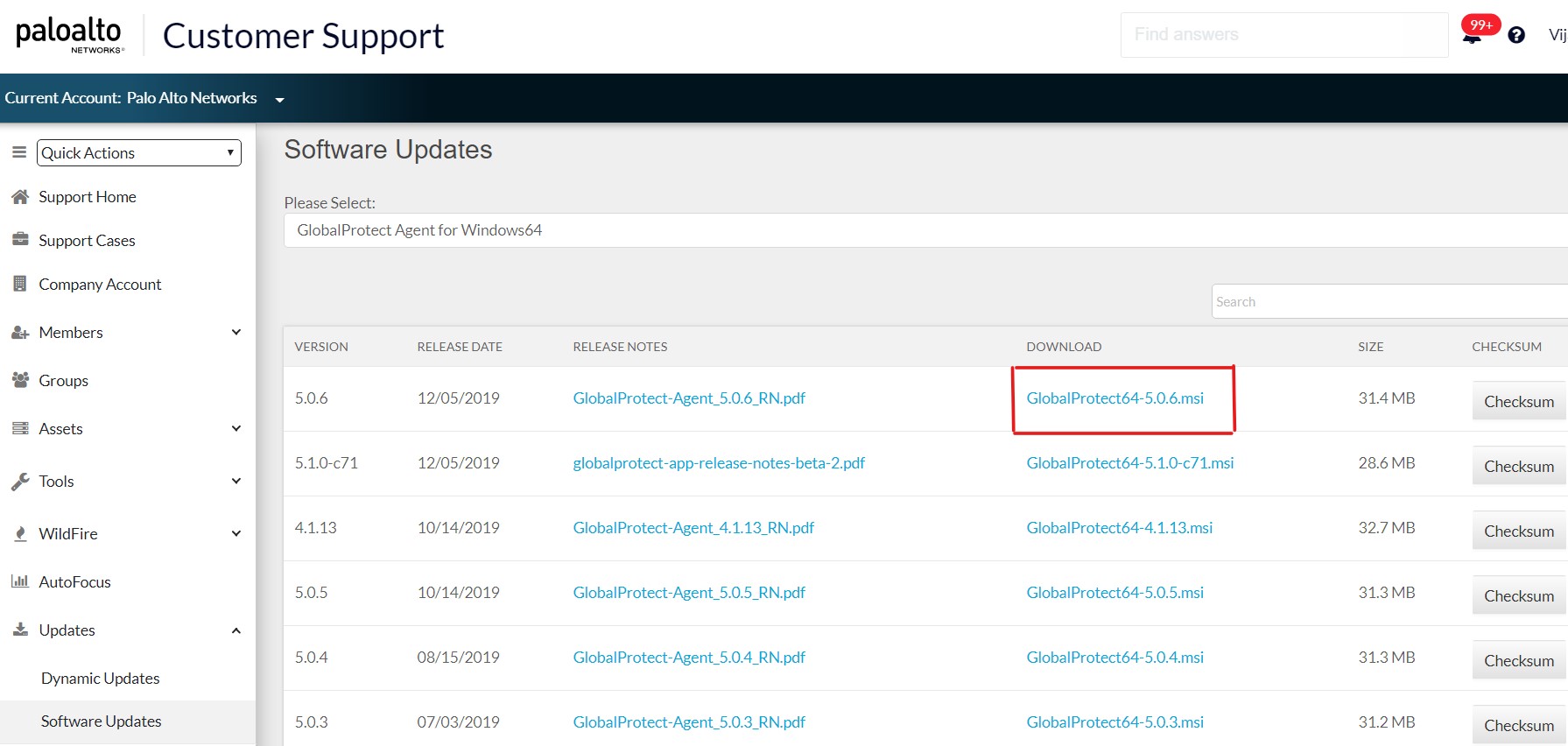Expand the Members submenu chevron
The width and height of the screenshot is (1568, 746).
236,333
